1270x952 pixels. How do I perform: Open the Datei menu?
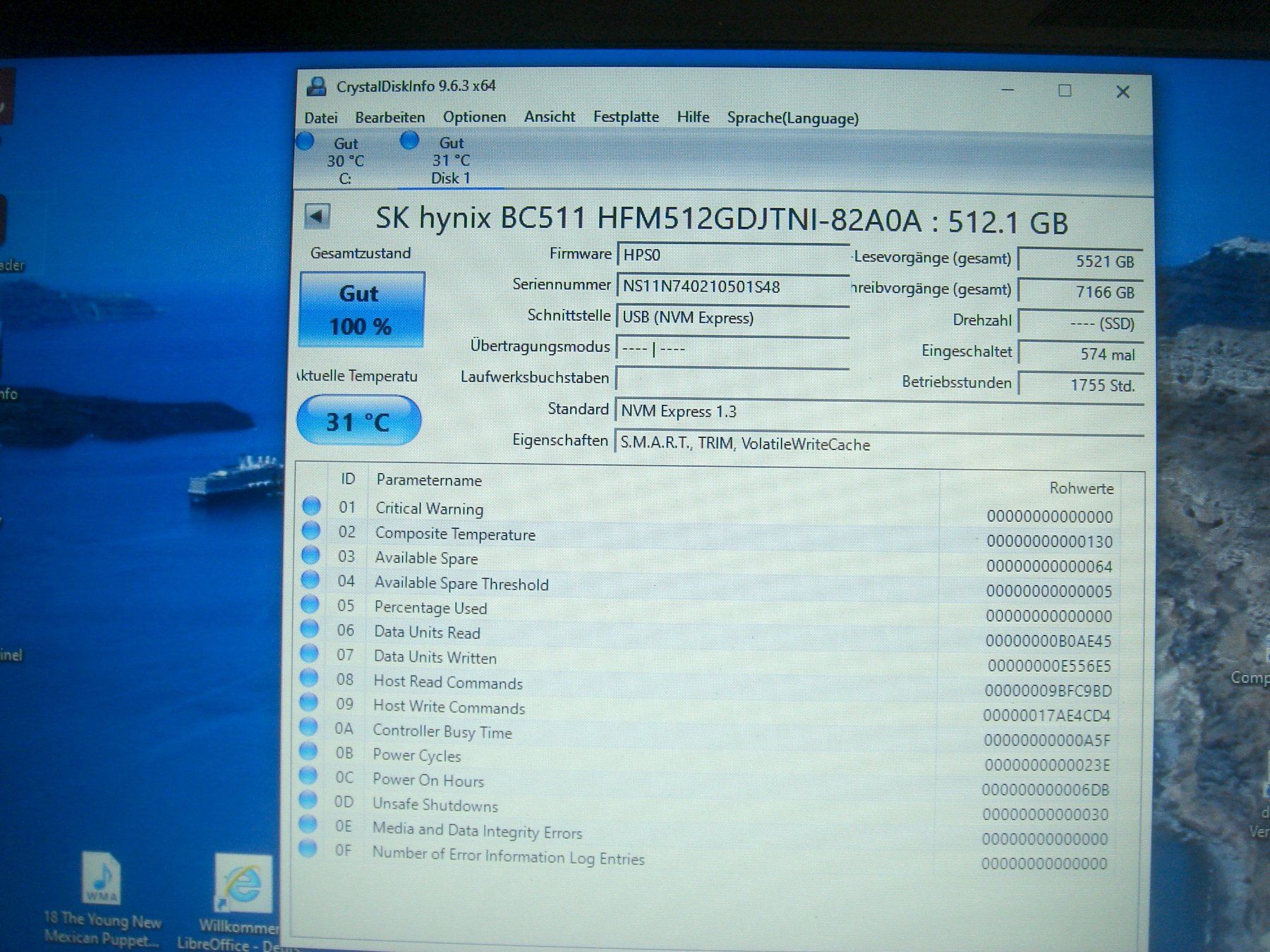point(322,117)
